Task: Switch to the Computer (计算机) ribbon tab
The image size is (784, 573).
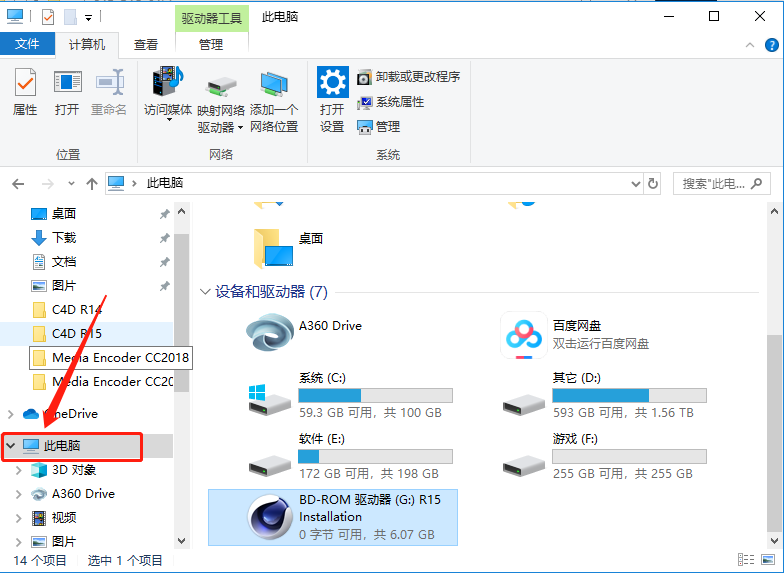Action: pyautogui.click(x=86, y=45)
